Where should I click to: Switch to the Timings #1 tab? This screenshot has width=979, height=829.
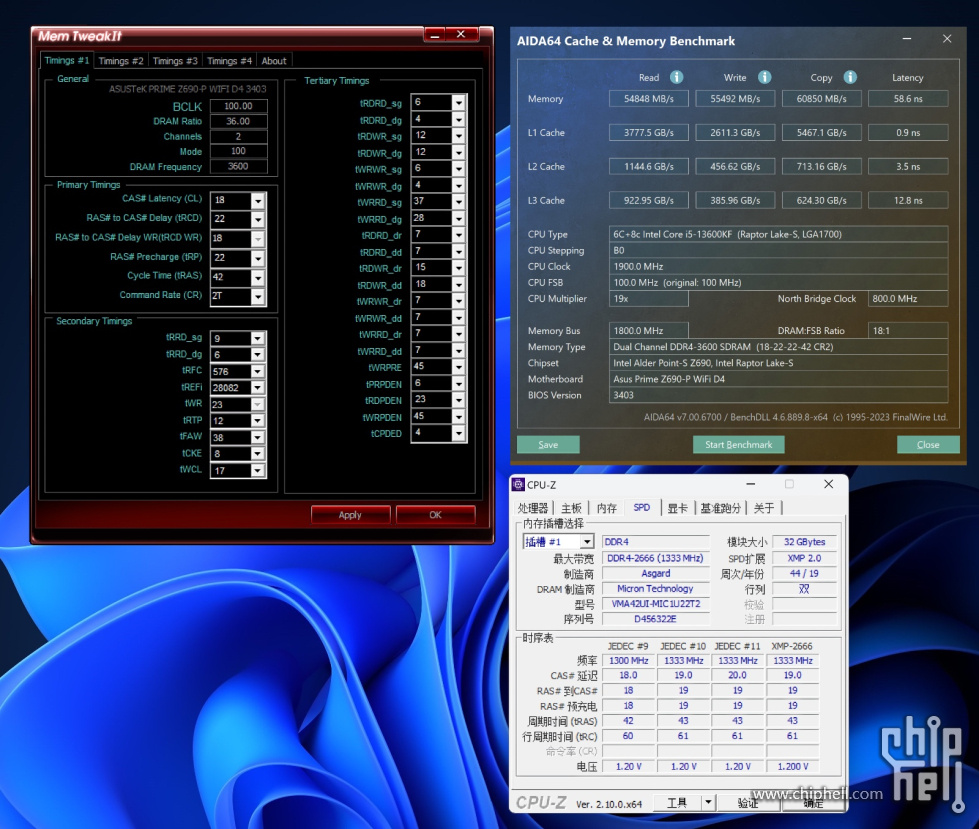pos(67,61)
